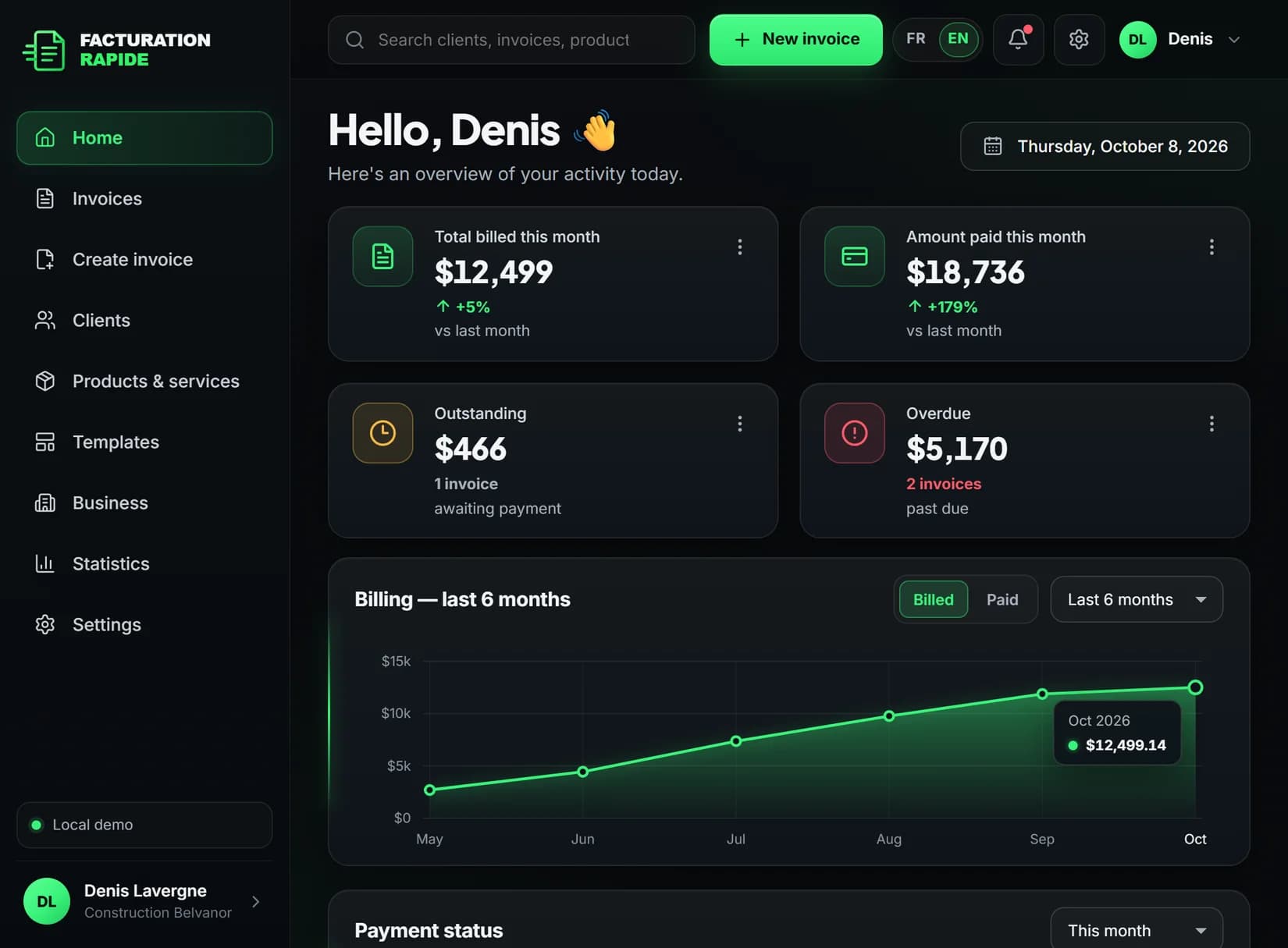The height and width of the screenshot is (948, 1288).
Task: Open options menu for Amount paid card
Action: 1212,247
